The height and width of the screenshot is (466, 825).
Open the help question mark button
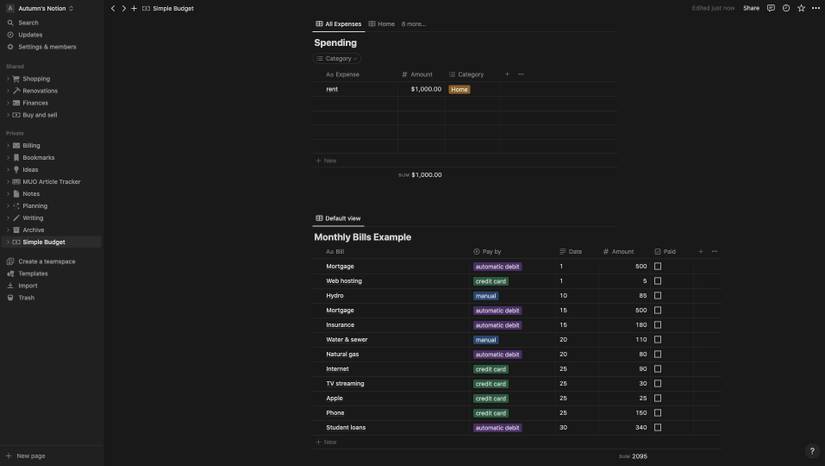[812, 451]
